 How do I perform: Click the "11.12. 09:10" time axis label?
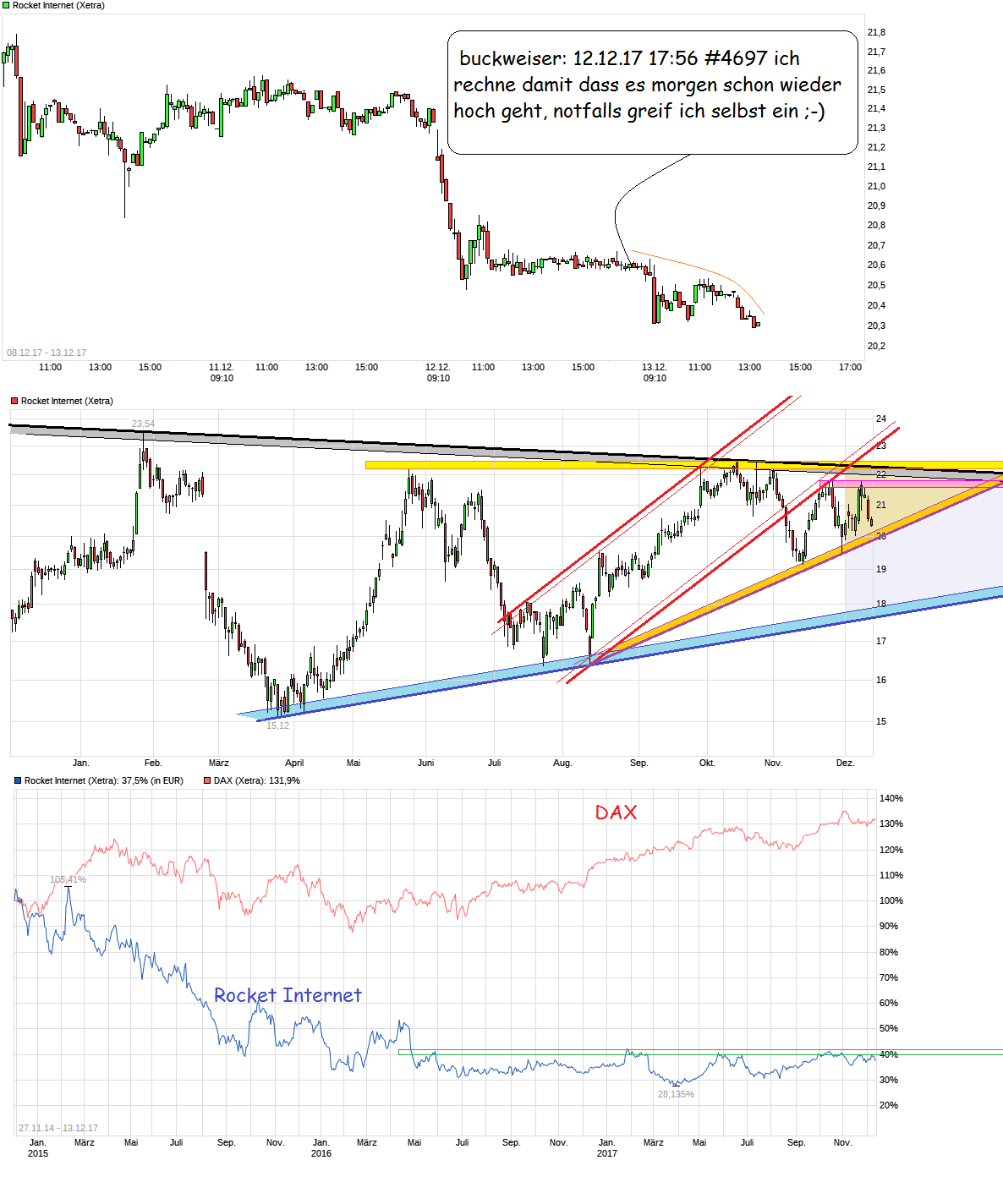point(222,372)
